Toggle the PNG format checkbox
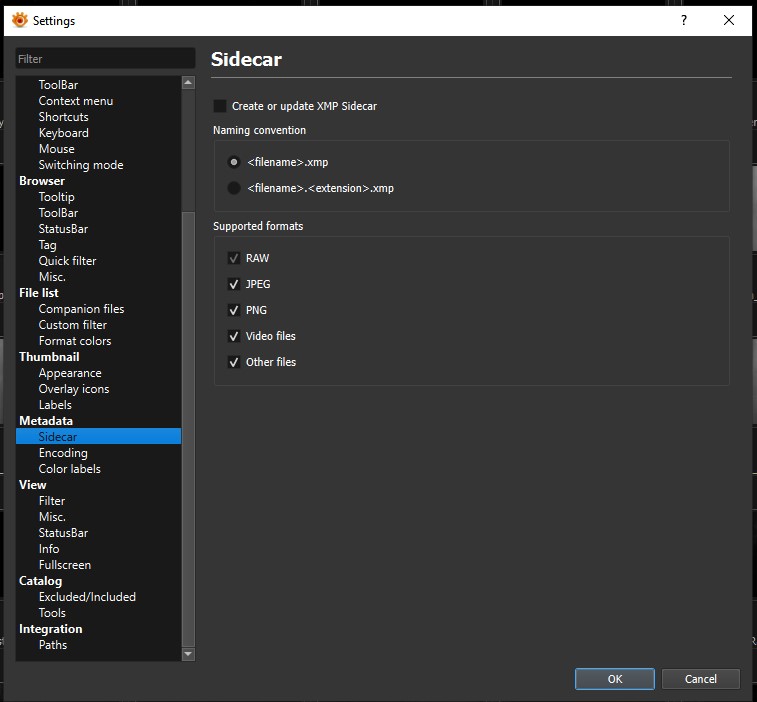 pos(234,310)
